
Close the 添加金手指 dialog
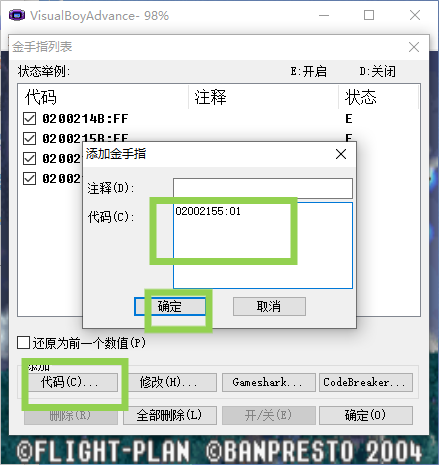point(341,154)
